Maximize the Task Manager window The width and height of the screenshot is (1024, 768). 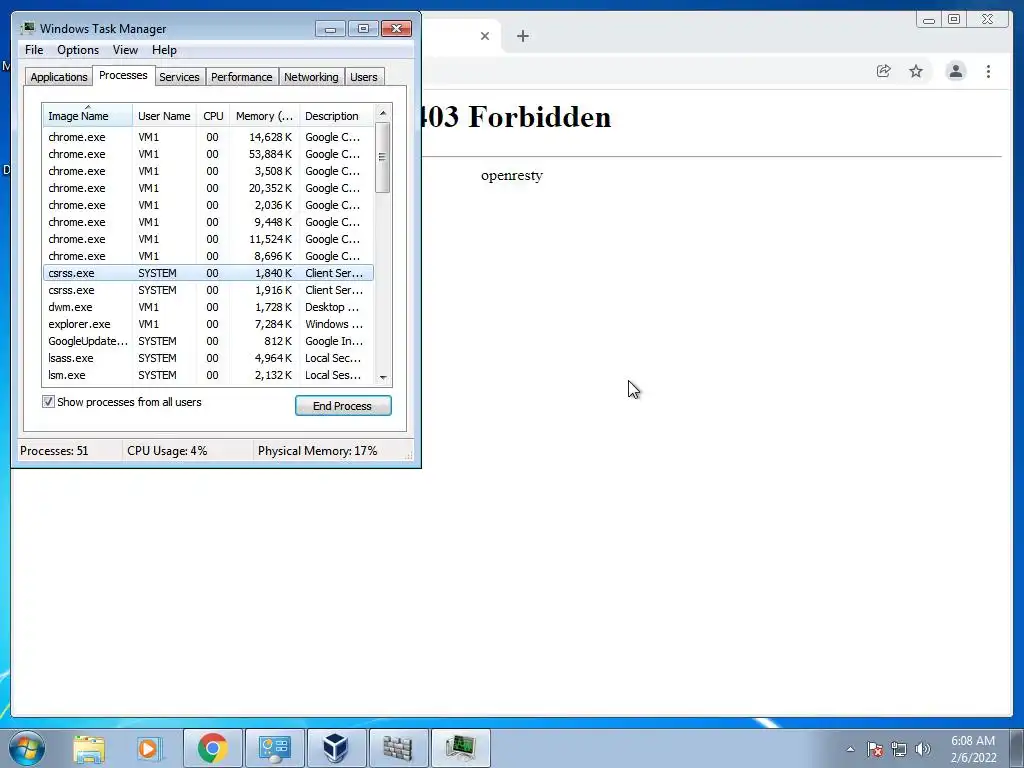click(x=363, y=29)
